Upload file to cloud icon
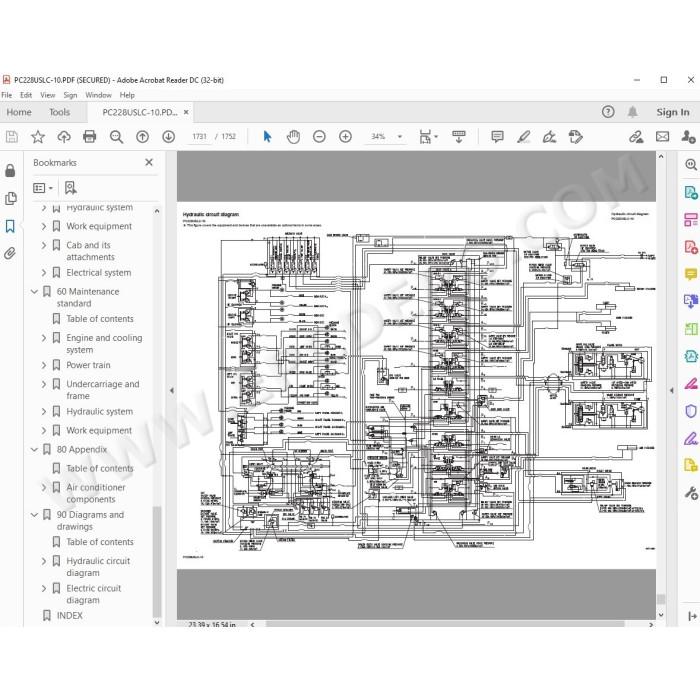Viewport: 700px width, 700px height. [x=64, y=137]
